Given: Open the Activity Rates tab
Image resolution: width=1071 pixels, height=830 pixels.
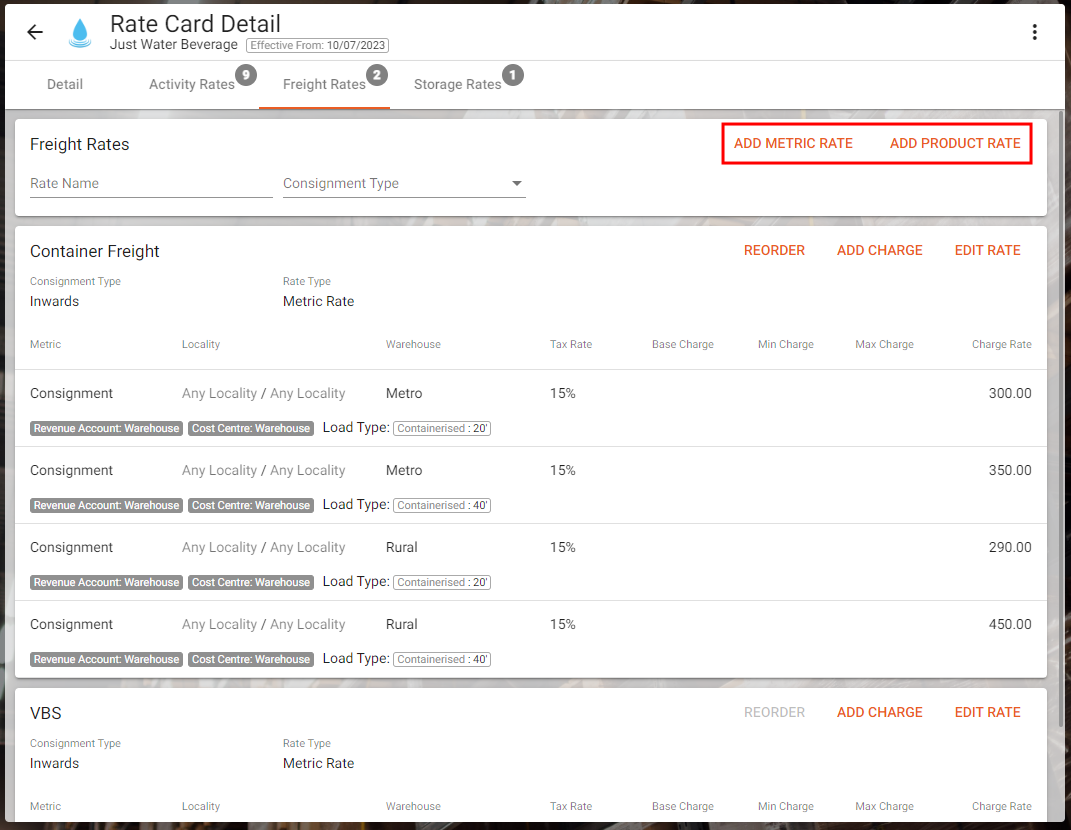Looking at the screenshot, I should pos(191,84).
